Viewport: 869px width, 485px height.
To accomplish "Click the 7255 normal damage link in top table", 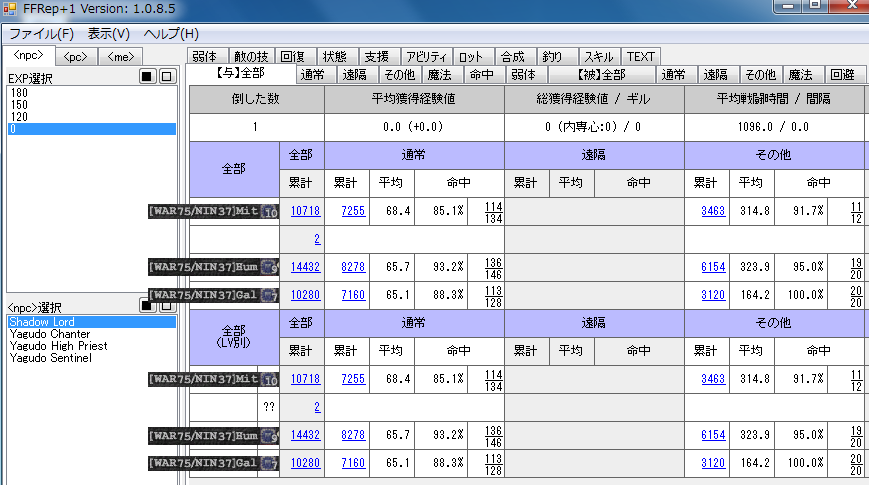I will [351, 211].
